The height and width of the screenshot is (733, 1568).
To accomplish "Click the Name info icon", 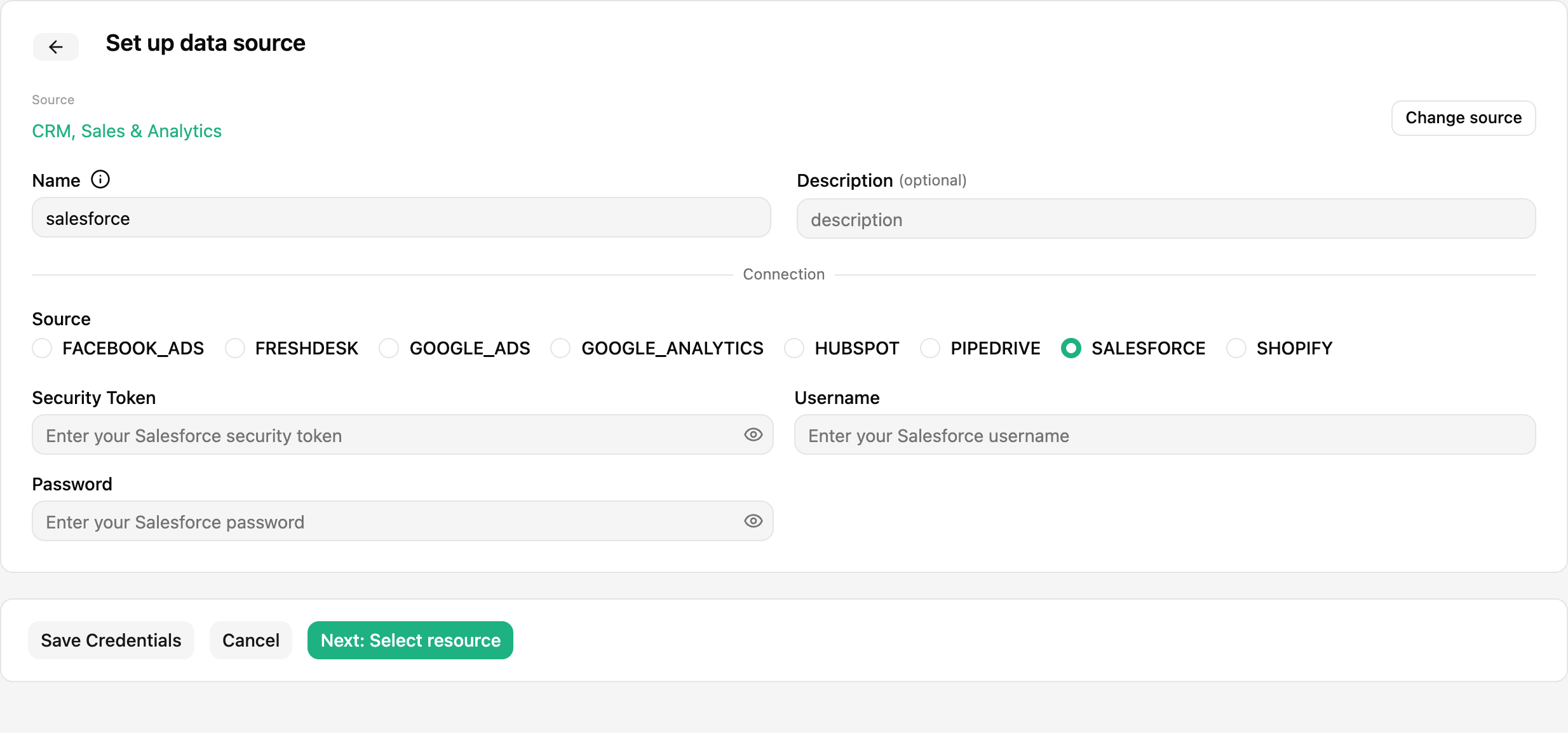I will tap(100, 180).
